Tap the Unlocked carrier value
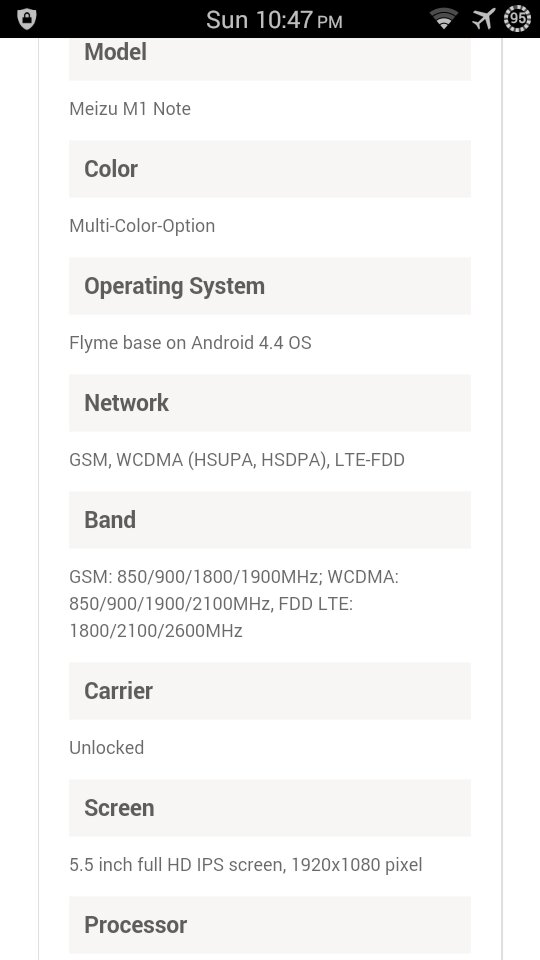 point(107,748)
